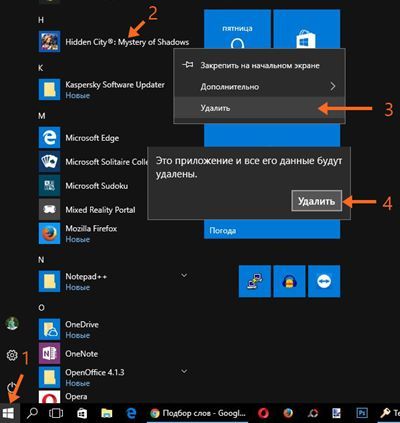Click the user account avatar
This screenshot has width=400, height=423.
pyautogui.click(x=12, y=323)
